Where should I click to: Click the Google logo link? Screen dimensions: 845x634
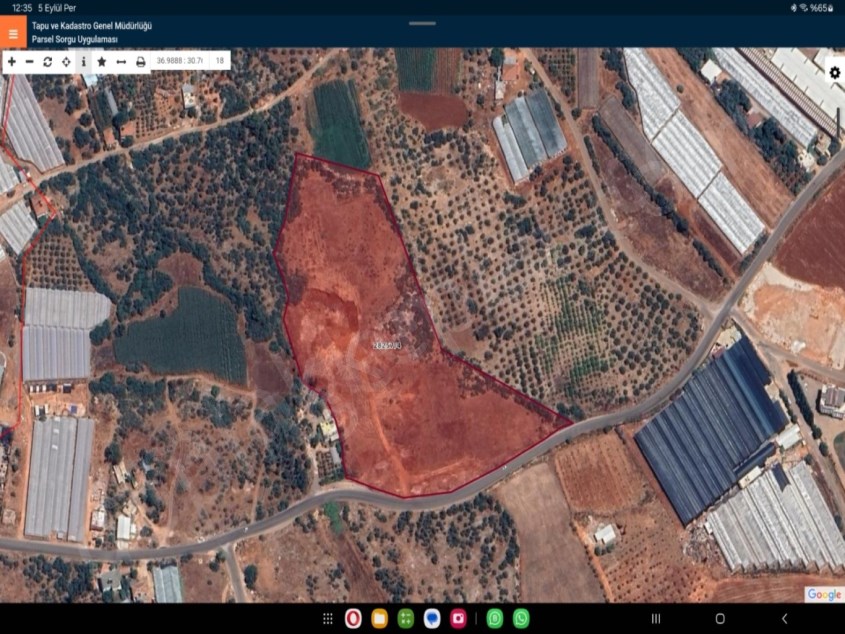pyautogui.click(x=824, y=594)
